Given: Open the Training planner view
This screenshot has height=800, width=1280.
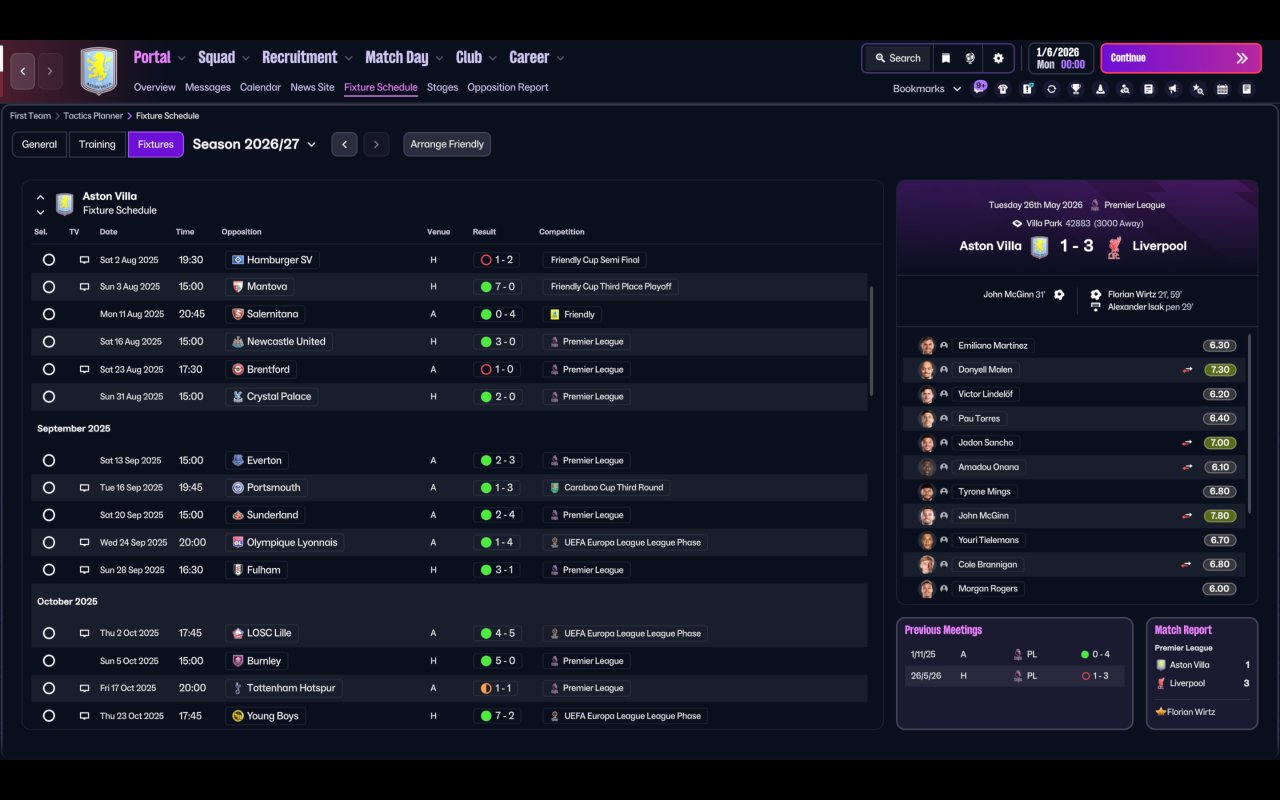Looking at the screenshot, I should (x=97, y=144).
